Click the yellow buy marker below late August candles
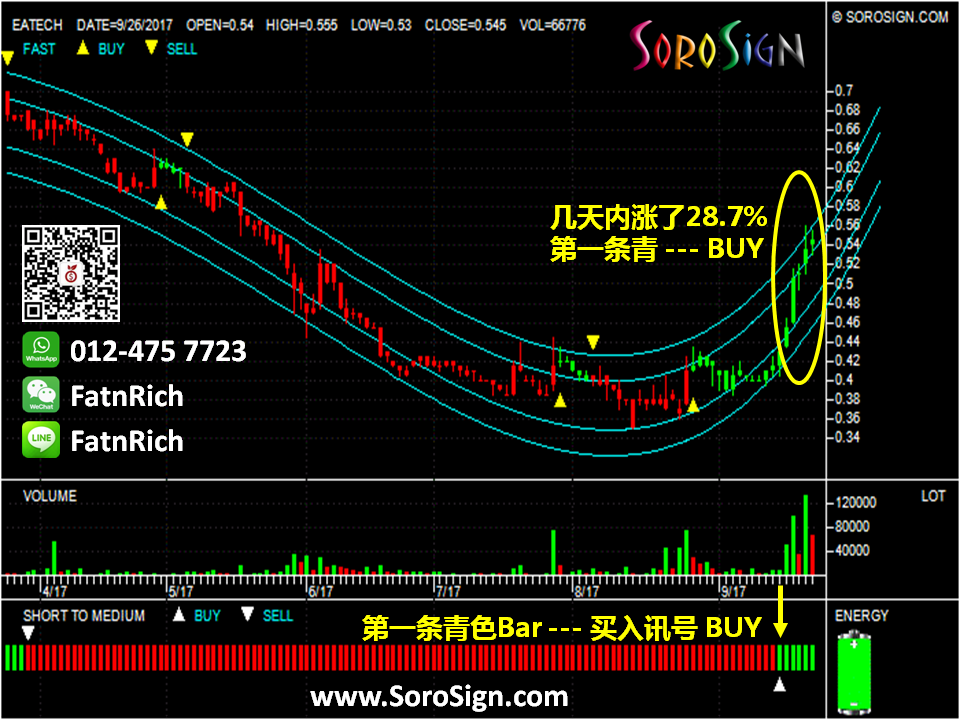This screenshot has width=960, height=720. (693, 405)
